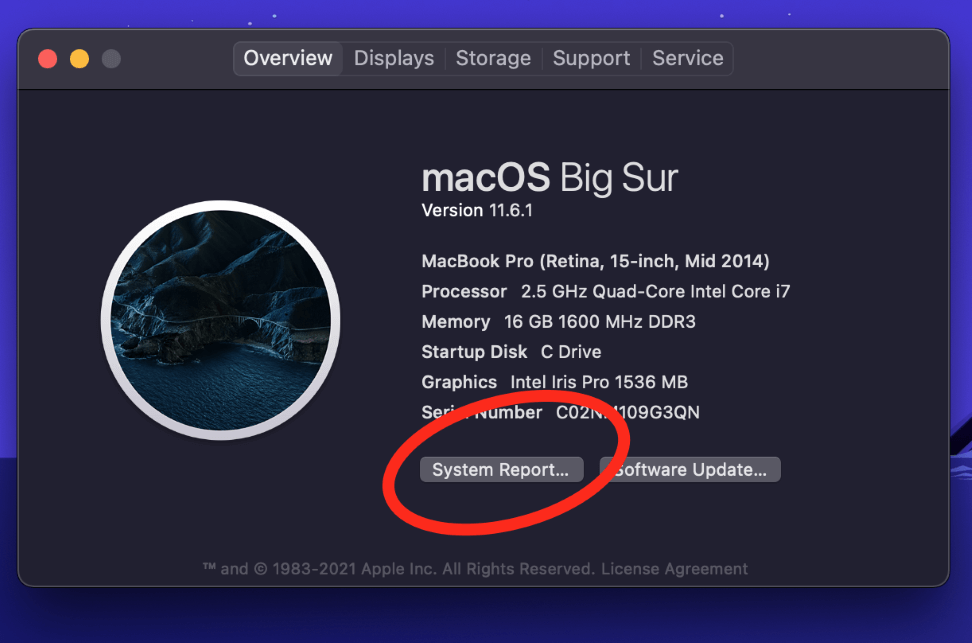This screenshot has height=643, width=972.
Task: Close the About This Mac window
Action: [47, 59]
